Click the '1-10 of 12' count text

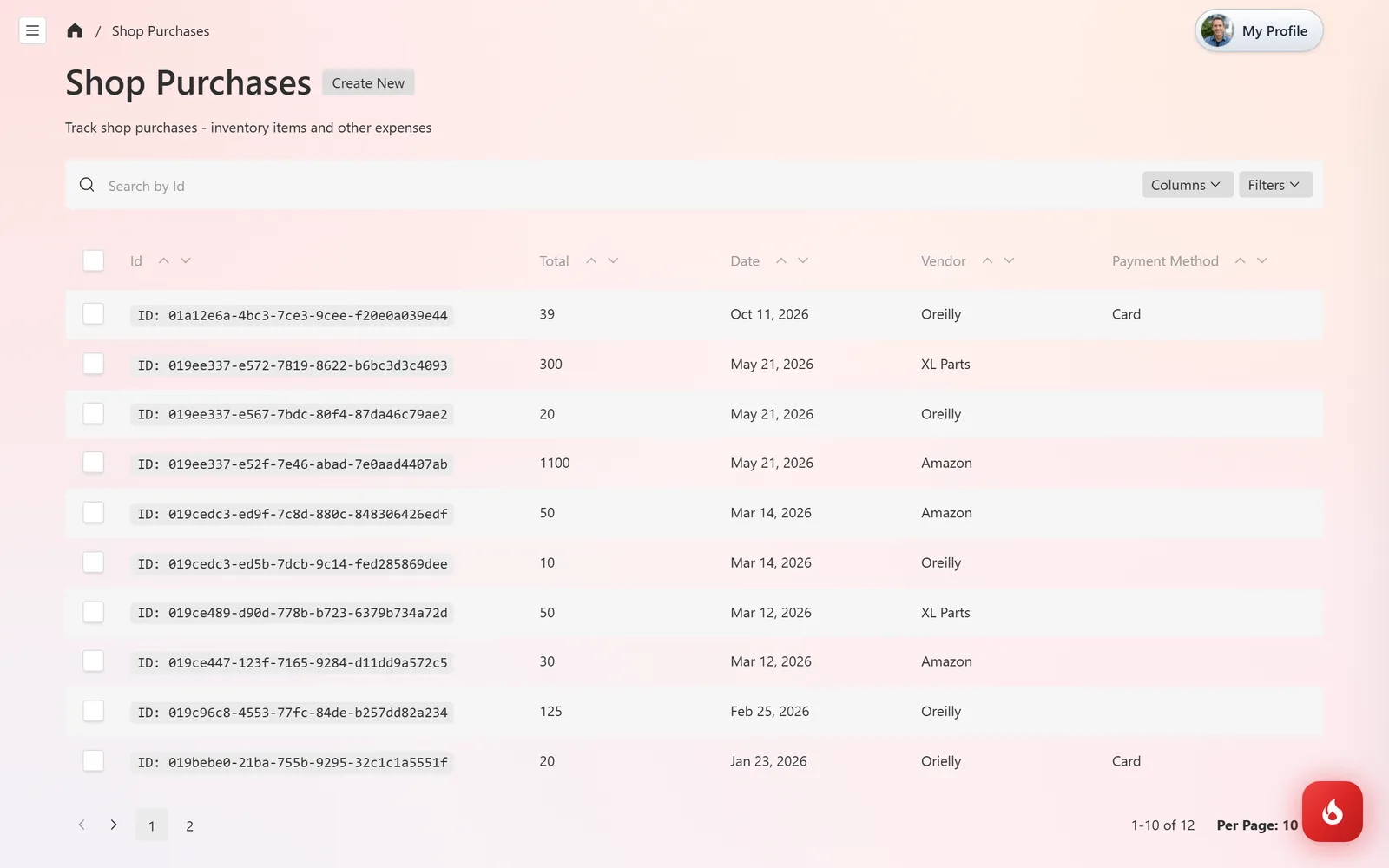point(1162,825)
